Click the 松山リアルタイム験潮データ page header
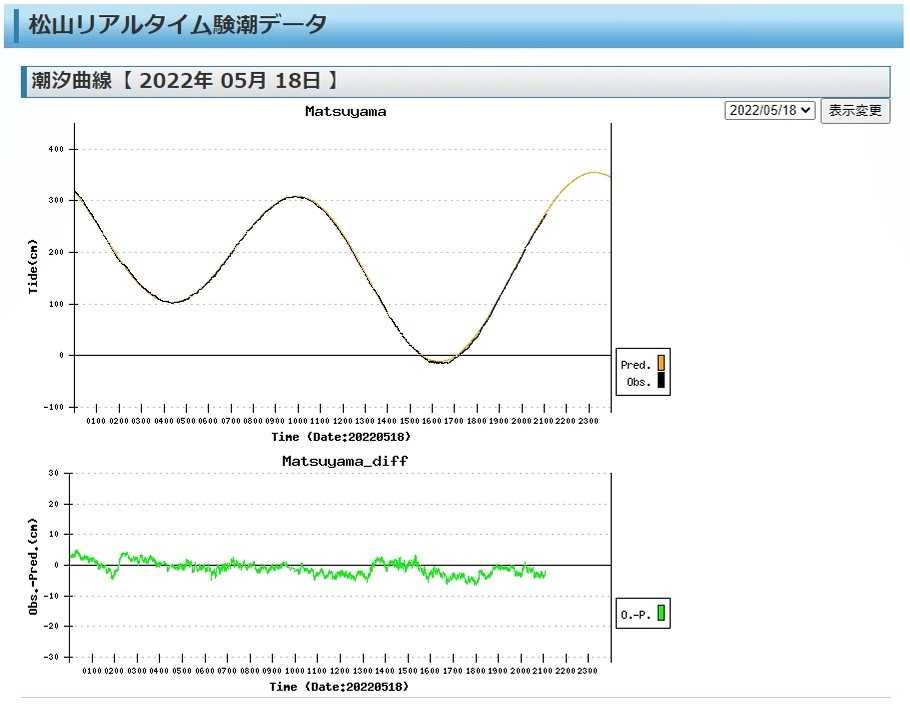This screenshot has width=910, height=706. (x=177, y=25)
